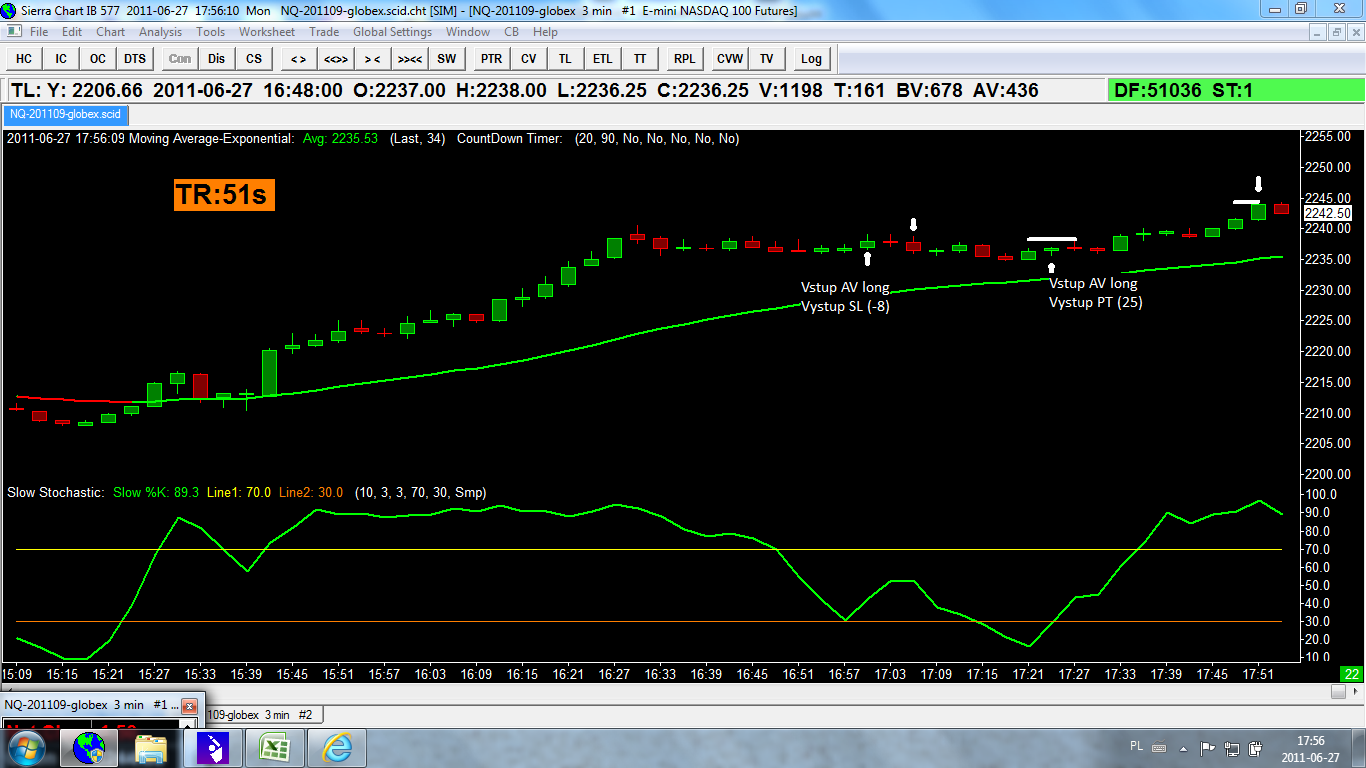Open Internet Explorer from the taskbar

click(x=337, y=747)
